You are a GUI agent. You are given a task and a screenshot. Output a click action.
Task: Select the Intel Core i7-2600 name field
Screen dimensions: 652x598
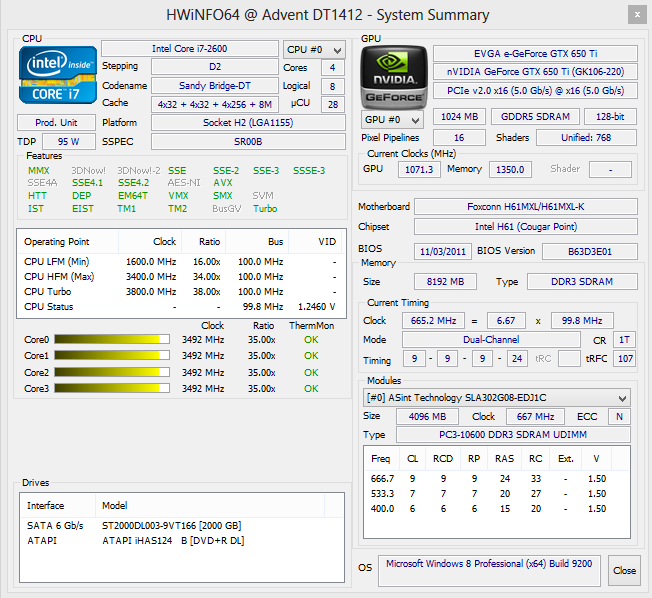pos(190,49)
